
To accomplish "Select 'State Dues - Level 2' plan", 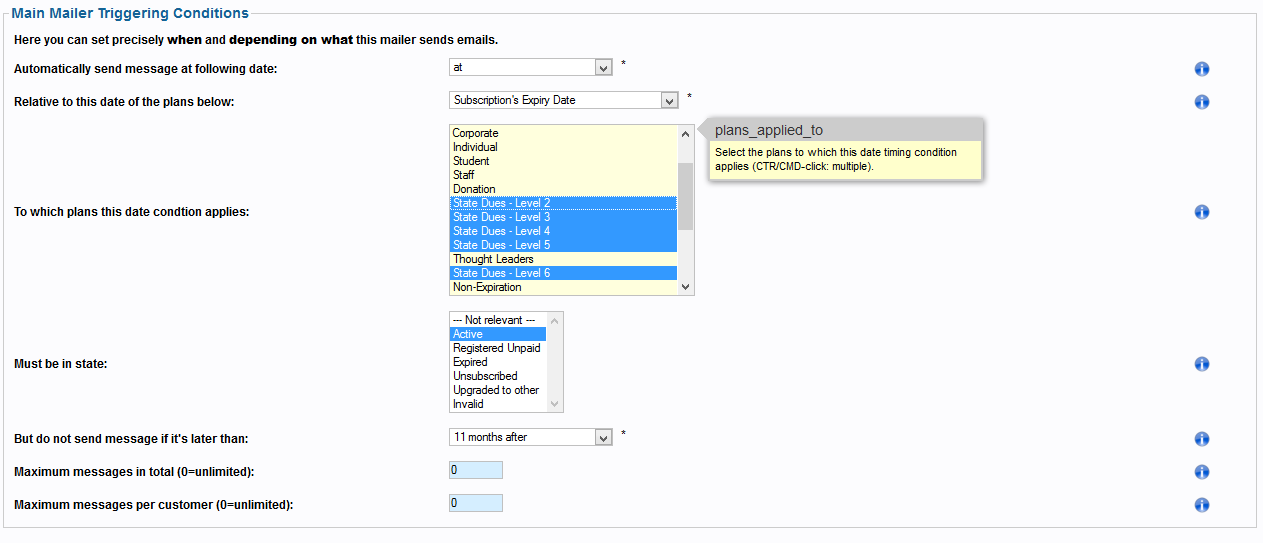I will coord(563,203).
